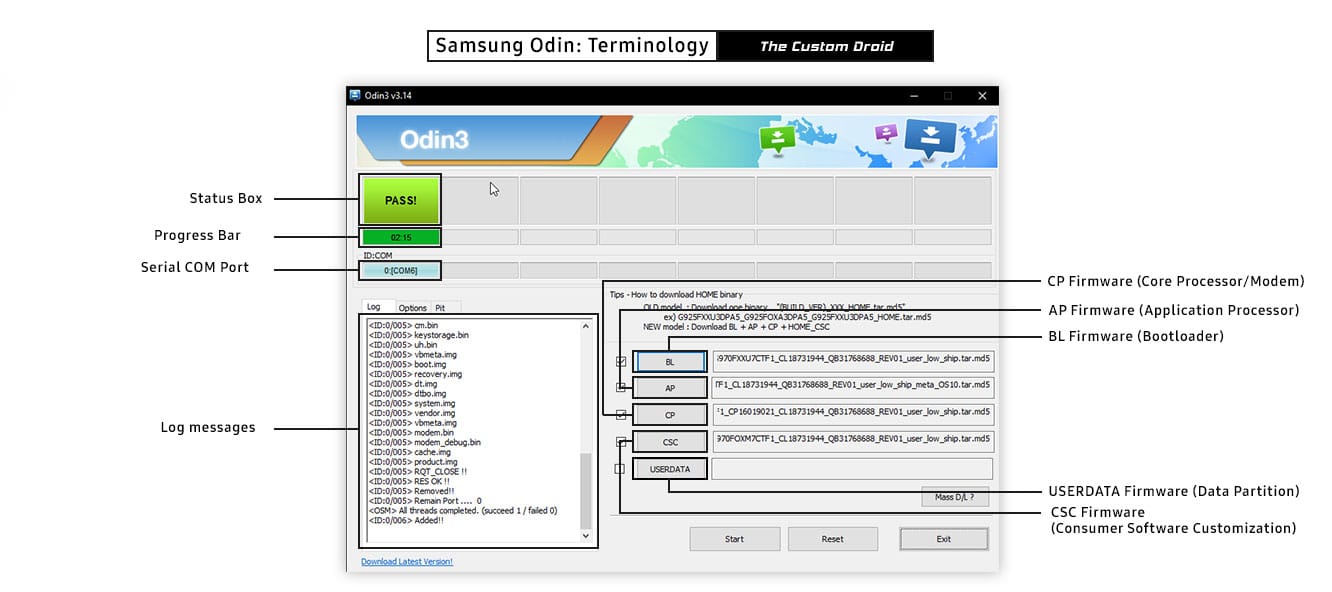The height and width of the screenshot is (592, 1332).
Task: Click the Odin3 app icon in title bar
Action: 355,96
